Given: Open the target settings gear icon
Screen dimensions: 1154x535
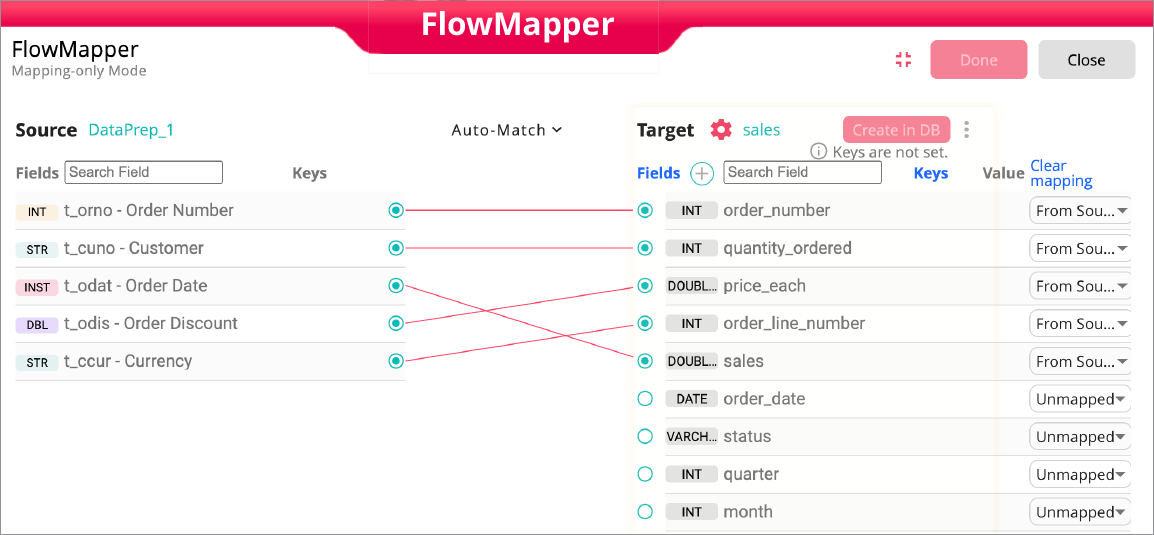Looking at the screenshot, I should tap(721, 130).
